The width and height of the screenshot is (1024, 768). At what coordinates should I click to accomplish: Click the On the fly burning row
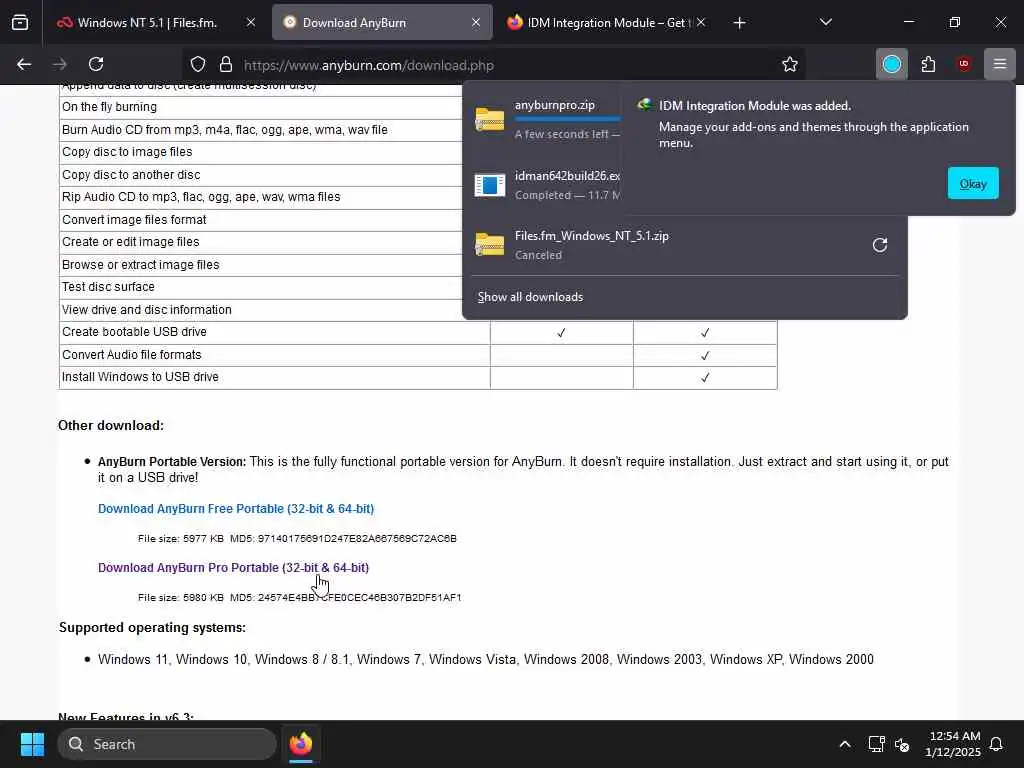pos(261,107)
